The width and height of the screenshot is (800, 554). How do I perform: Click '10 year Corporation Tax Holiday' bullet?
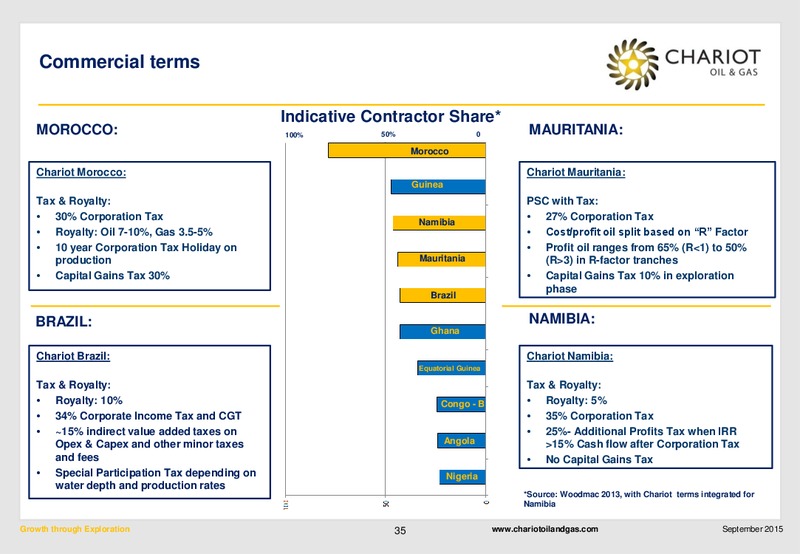tap(146, 254)
